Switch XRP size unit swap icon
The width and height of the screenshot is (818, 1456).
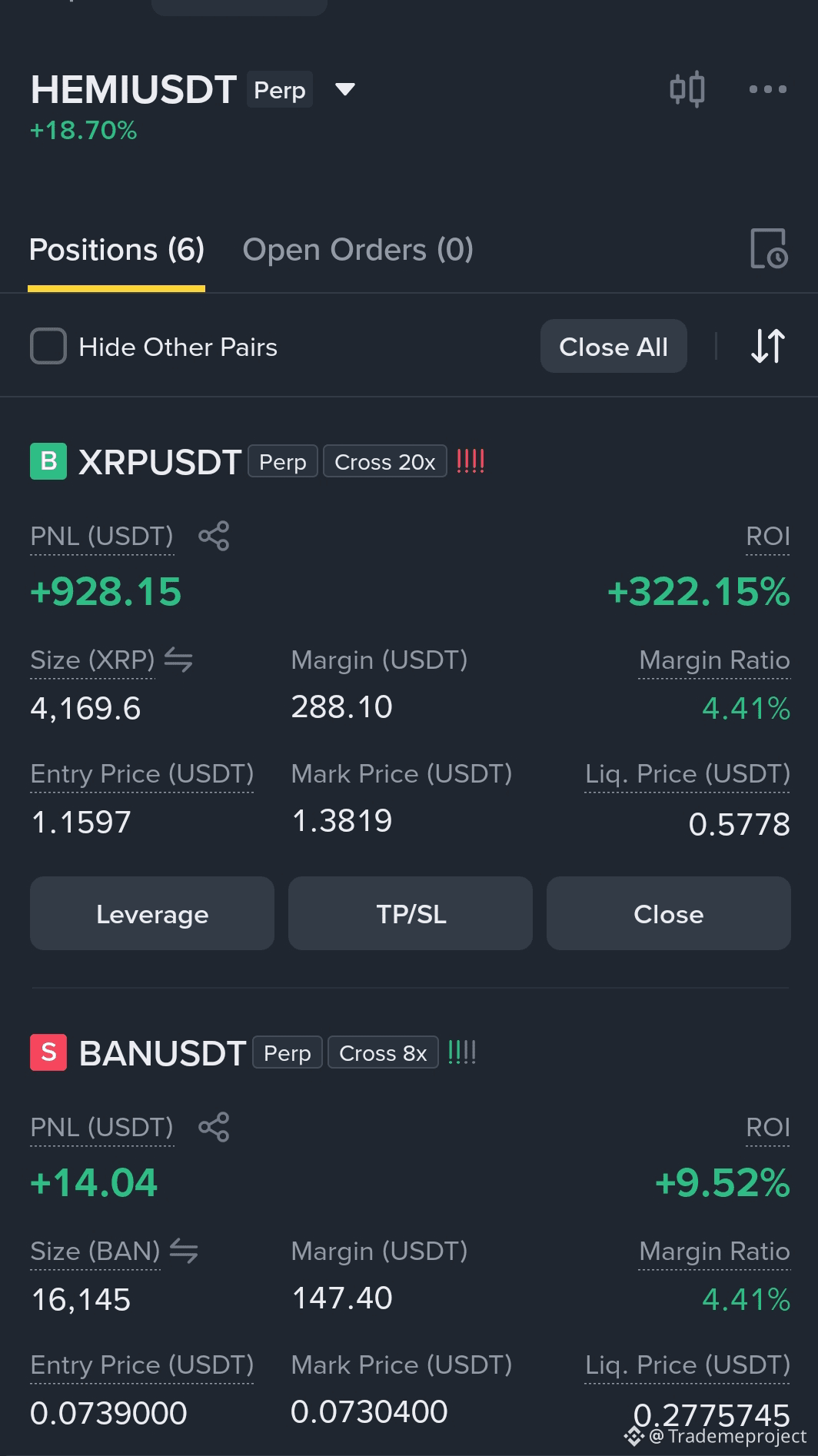coord(178,660)
